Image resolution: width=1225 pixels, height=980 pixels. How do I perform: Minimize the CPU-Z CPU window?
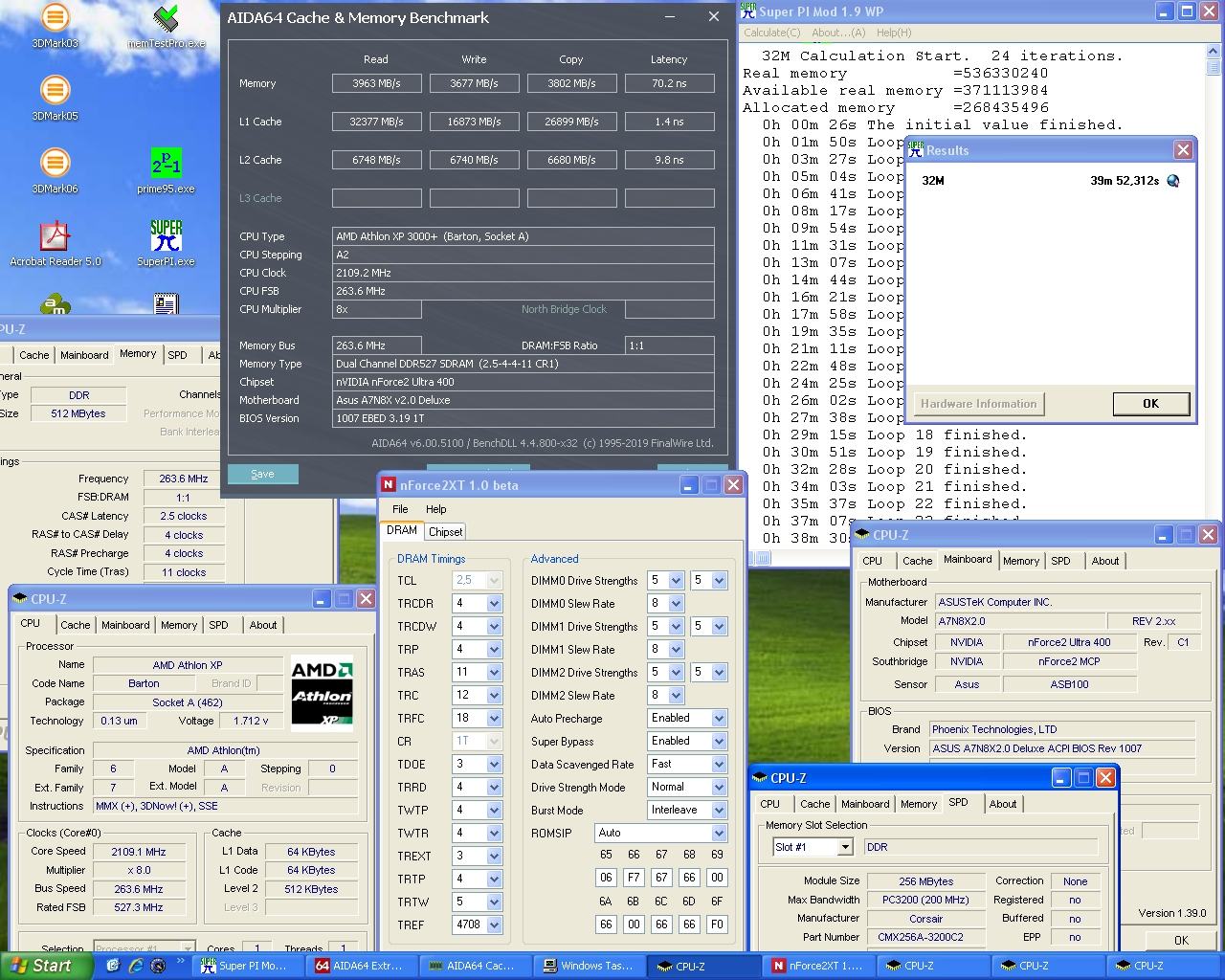point(322,599)
